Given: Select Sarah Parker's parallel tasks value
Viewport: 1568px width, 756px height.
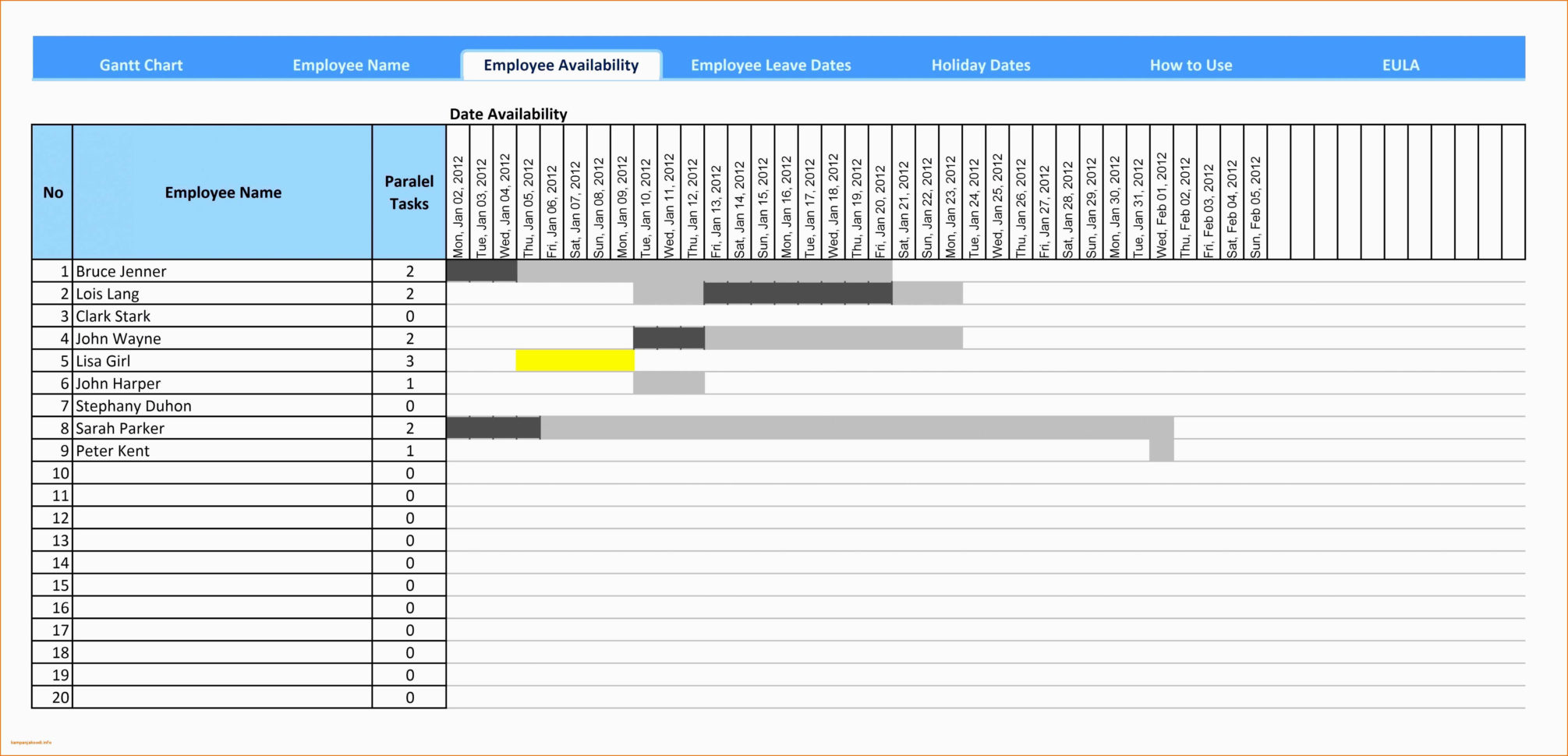Looking at the screenshot, I should tap(409, 429).
